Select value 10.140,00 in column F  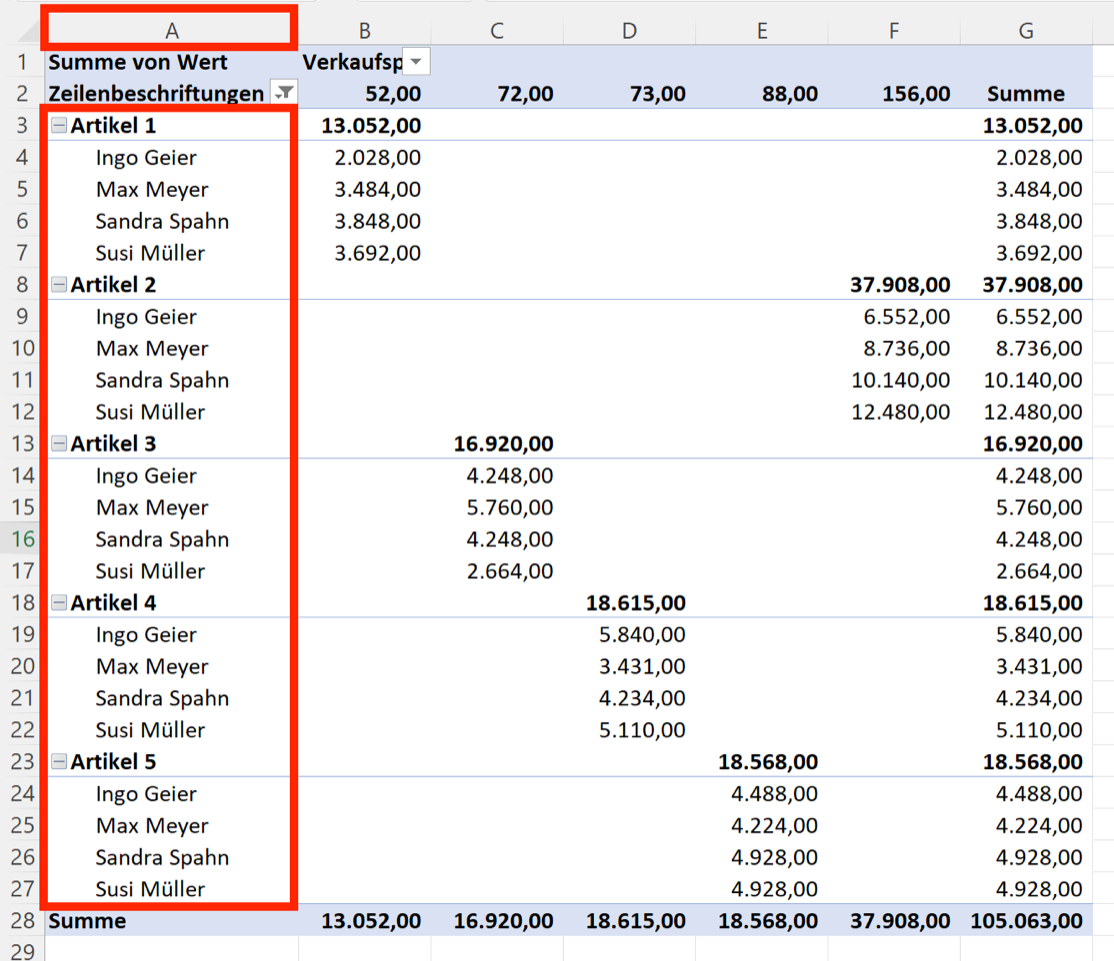[x=900, y=381]
